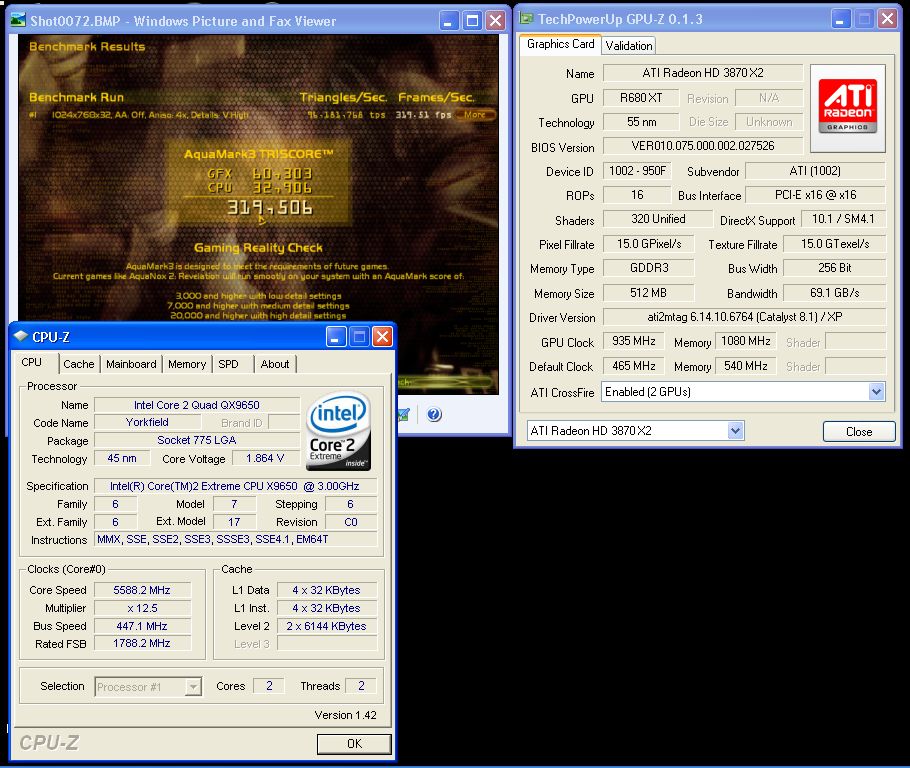Click the Memory Type GDDR3 value
Viewport: 910px width, 768px height.
(649, 268)
